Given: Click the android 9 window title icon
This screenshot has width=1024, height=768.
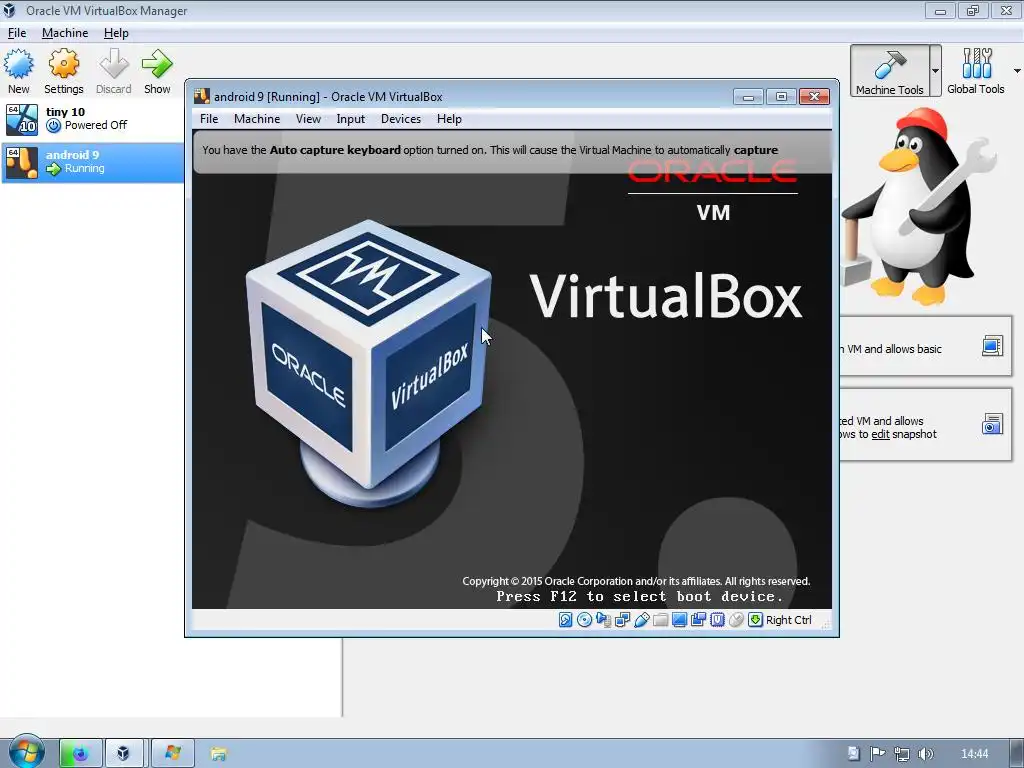Looking at the screenshot, I should [x=202, y=97].
